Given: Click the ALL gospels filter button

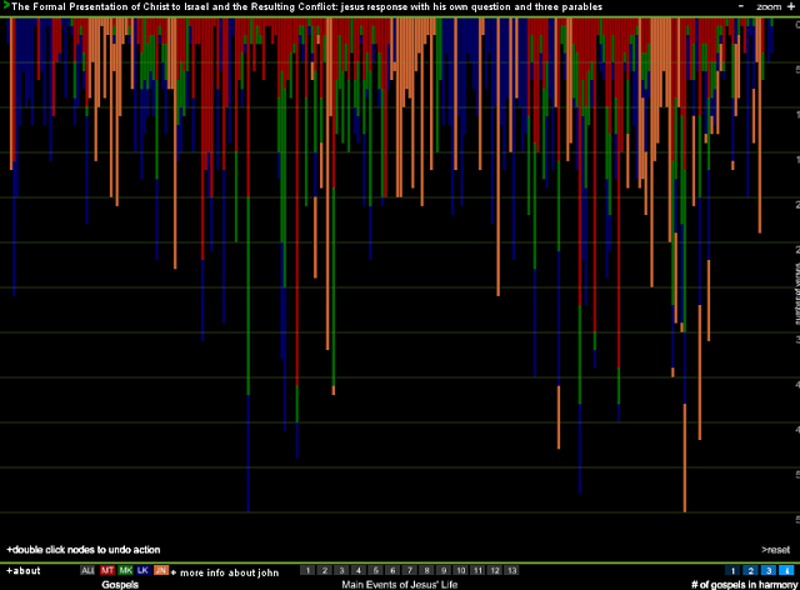Looking at the screenshot, I should tap(88, 570).
